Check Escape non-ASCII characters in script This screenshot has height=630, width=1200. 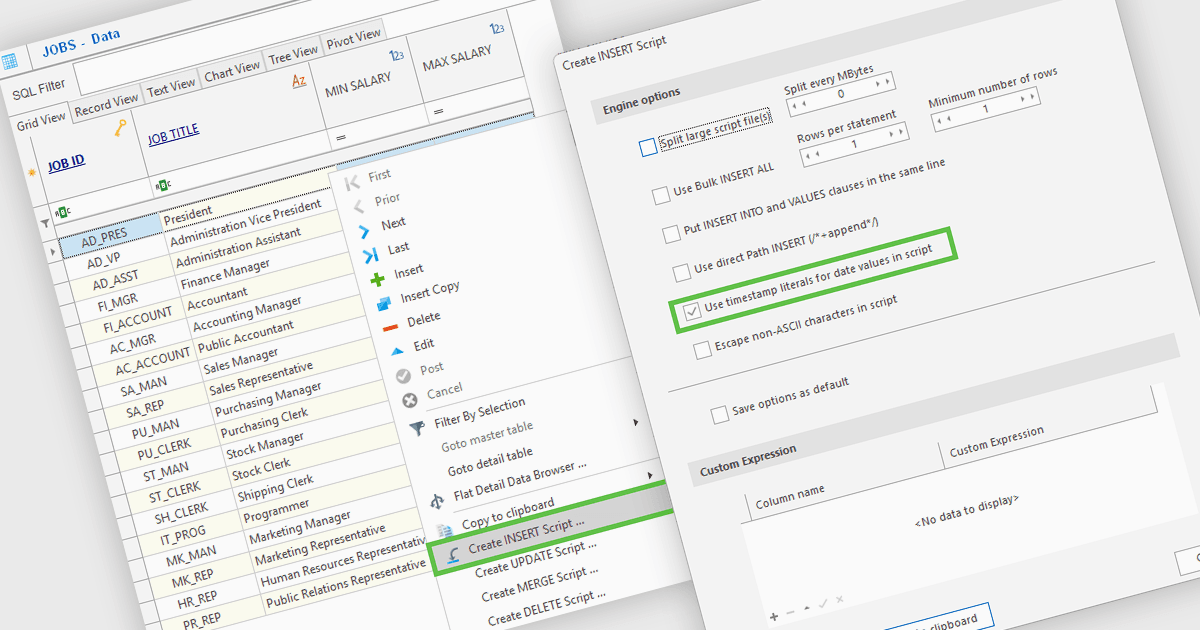click(702, 350)
